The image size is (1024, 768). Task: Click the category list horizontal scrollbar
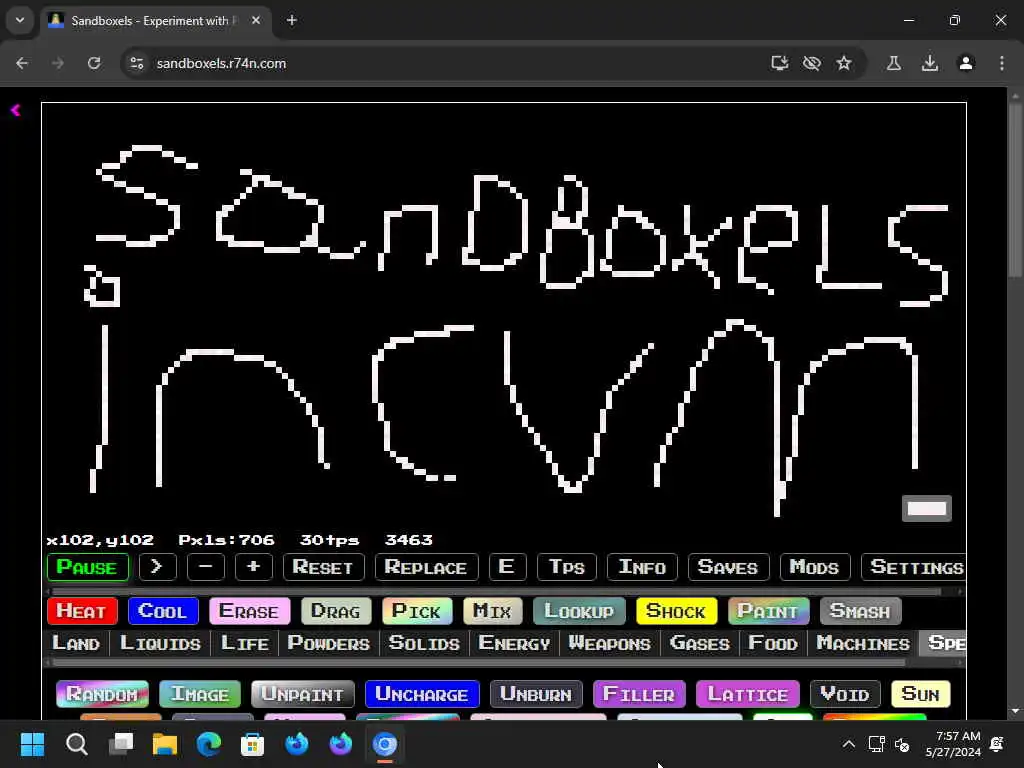[x=478, y=662]
